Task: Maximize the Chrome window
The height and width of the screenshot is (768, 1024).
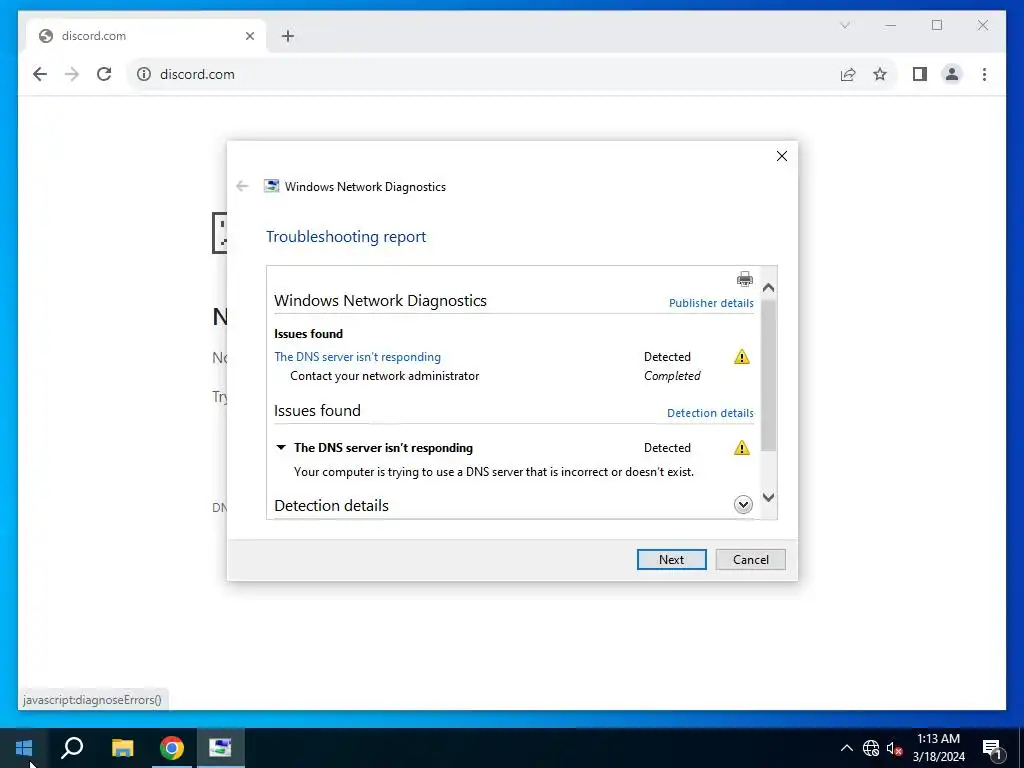Action: [x=937, y=25]
